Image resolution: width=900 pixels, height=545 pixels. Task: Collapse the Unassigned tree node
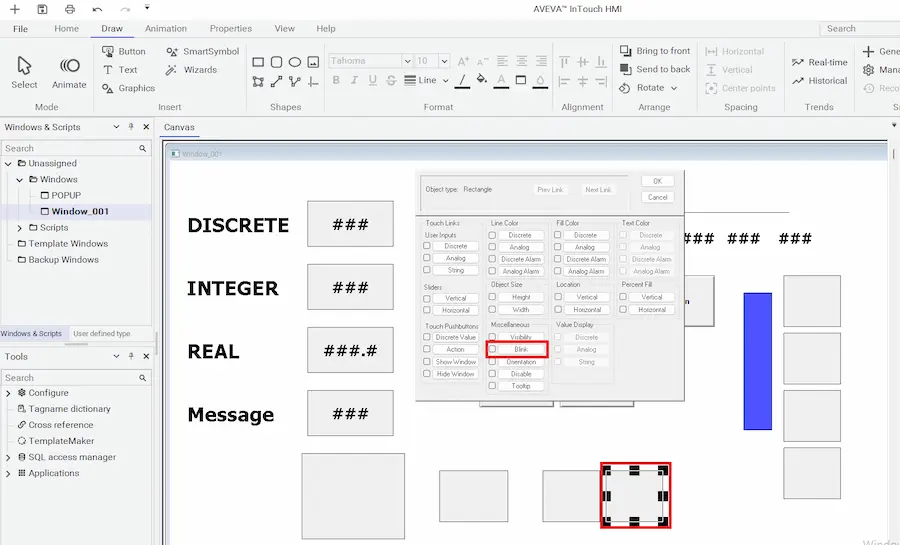coord(8,164)
